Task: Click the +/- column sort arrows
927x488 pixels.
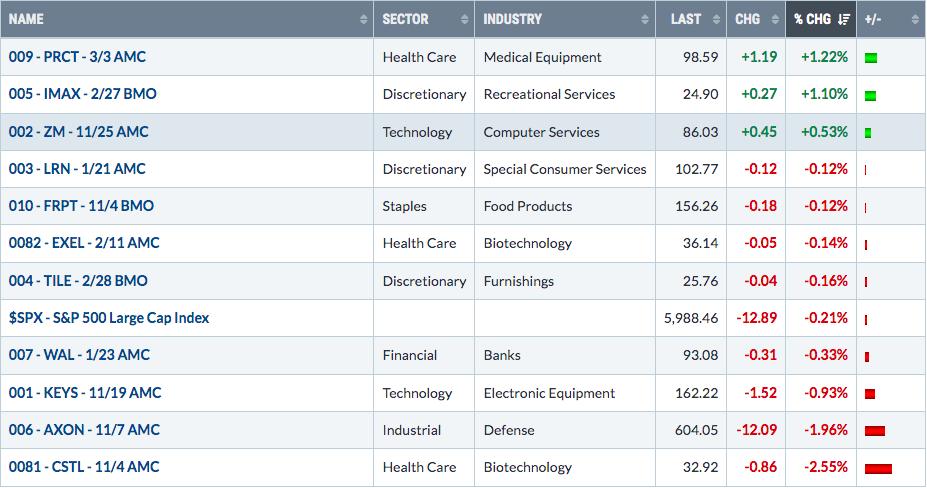Action: pos(915,20)
